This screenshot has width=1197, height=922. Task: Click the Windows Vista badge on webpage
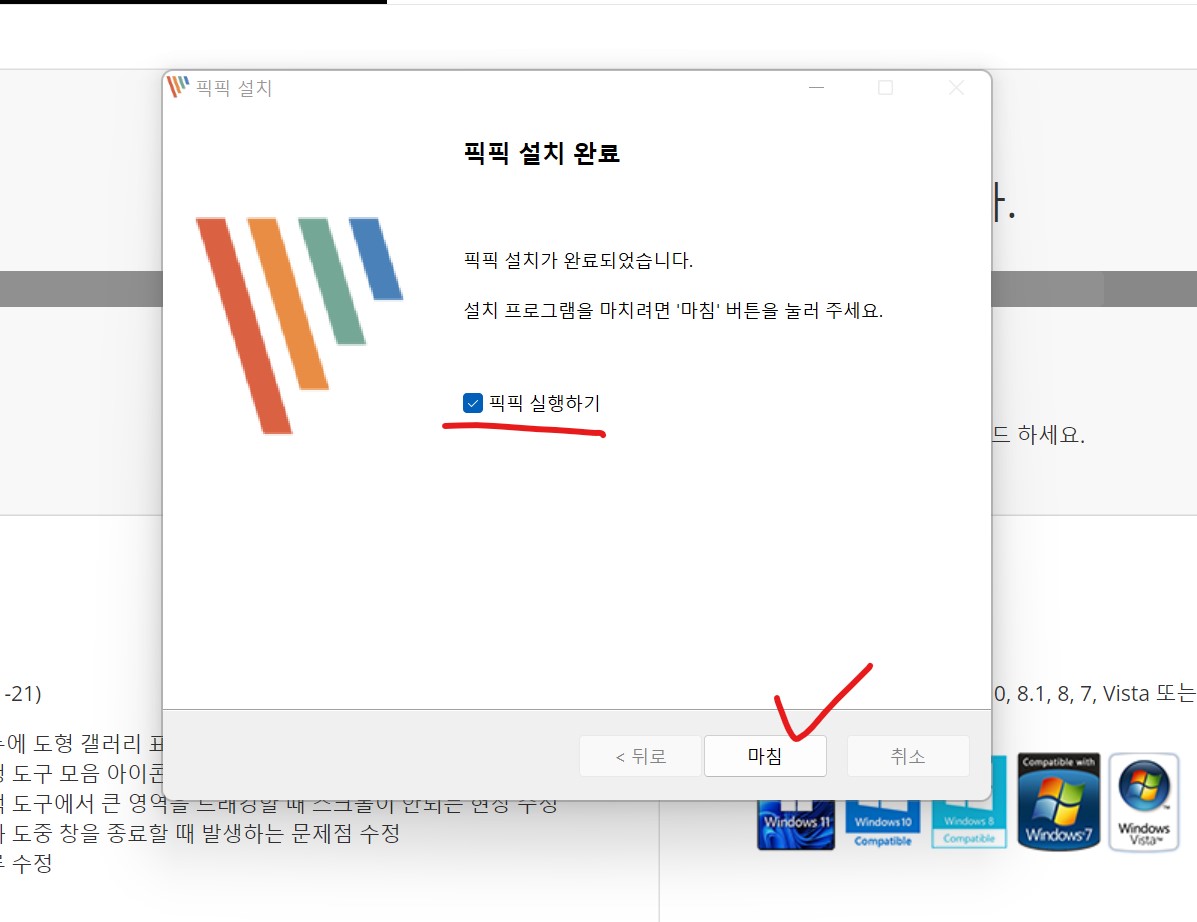coord(1144,801)
